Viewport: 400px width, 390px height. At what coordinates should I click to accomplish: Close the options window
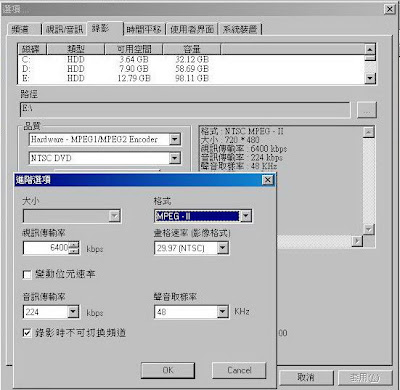[x=390, y=9]
